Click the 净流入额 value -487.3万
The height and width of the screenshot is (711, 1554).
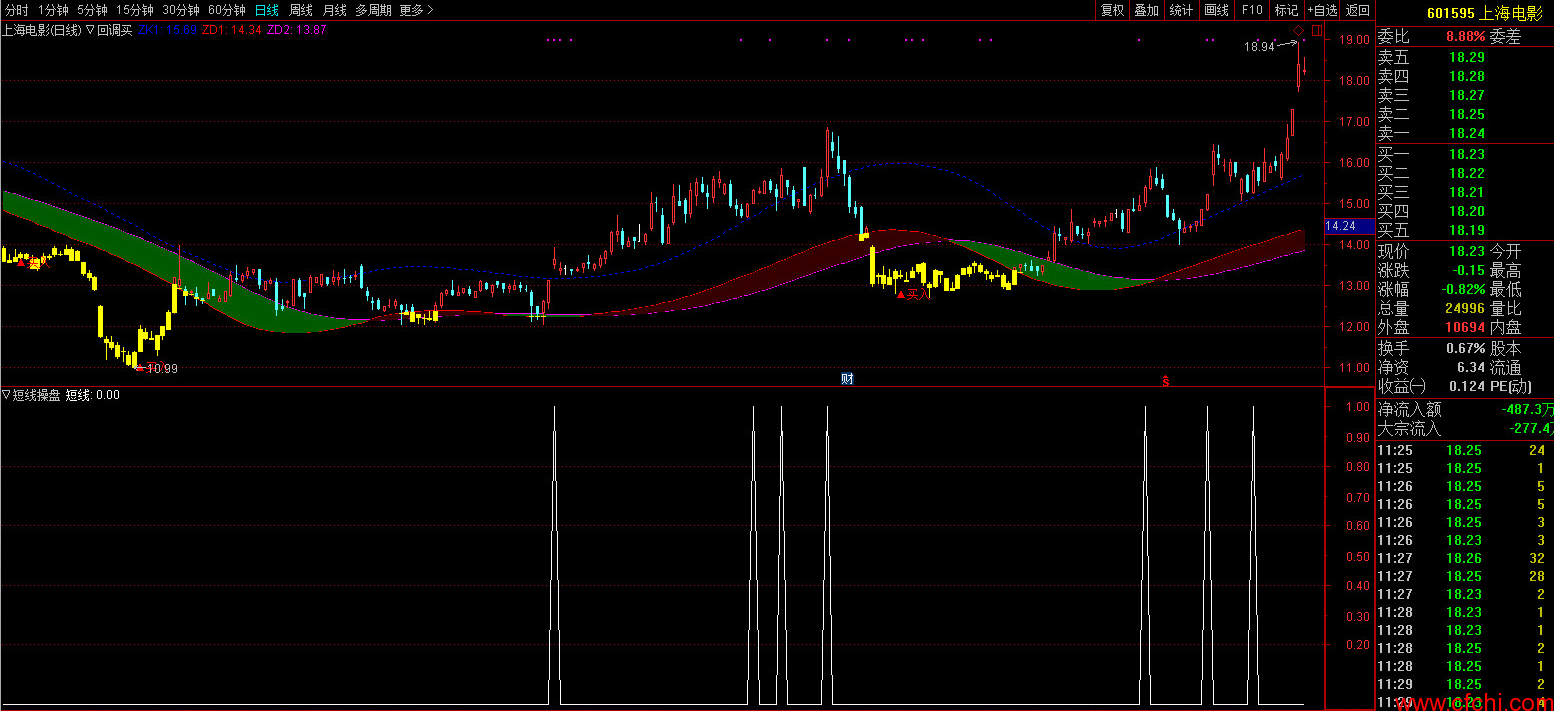tap(1528, 410)
